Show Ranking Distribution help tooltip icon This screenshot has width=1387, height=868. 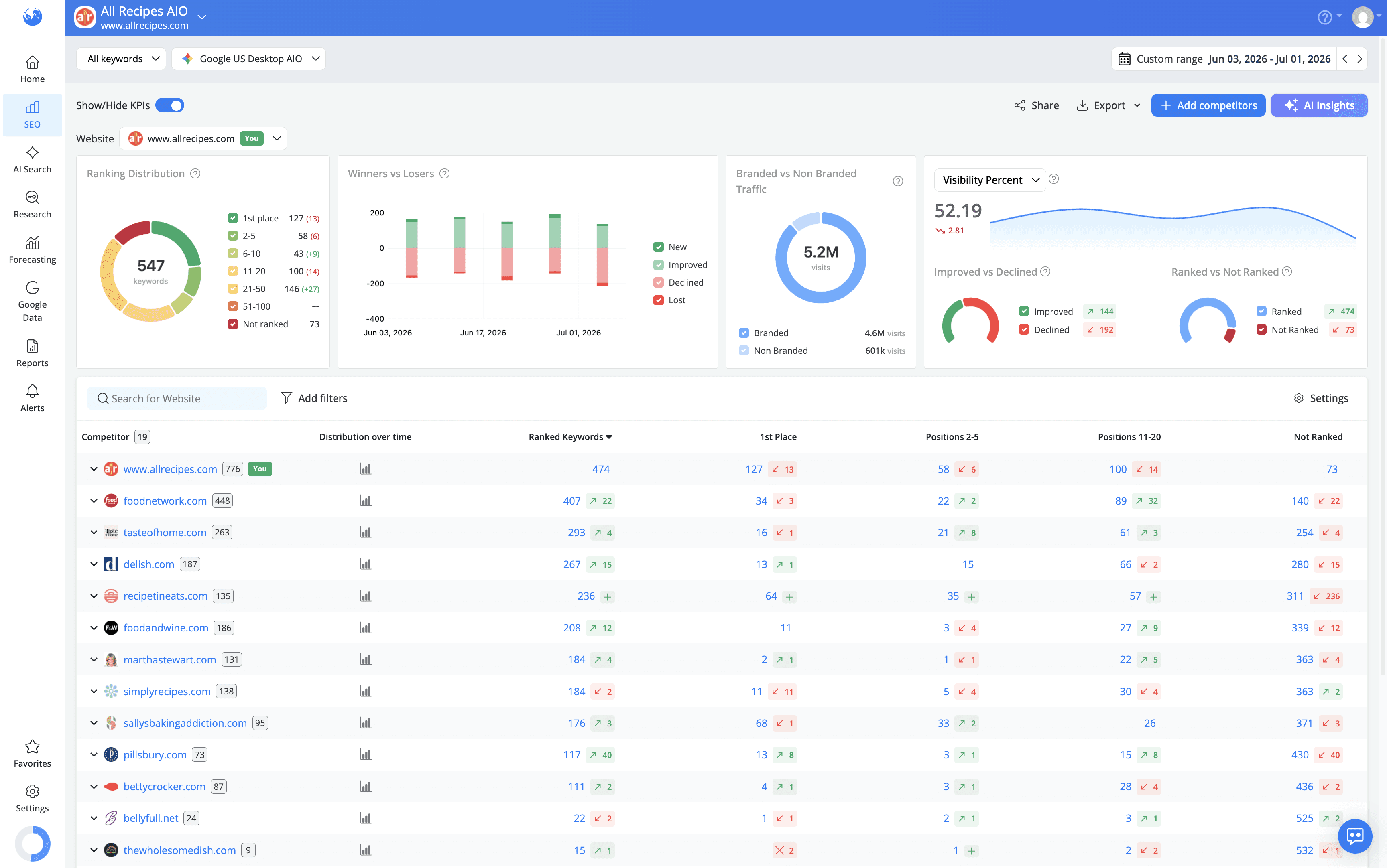(195, 174)
